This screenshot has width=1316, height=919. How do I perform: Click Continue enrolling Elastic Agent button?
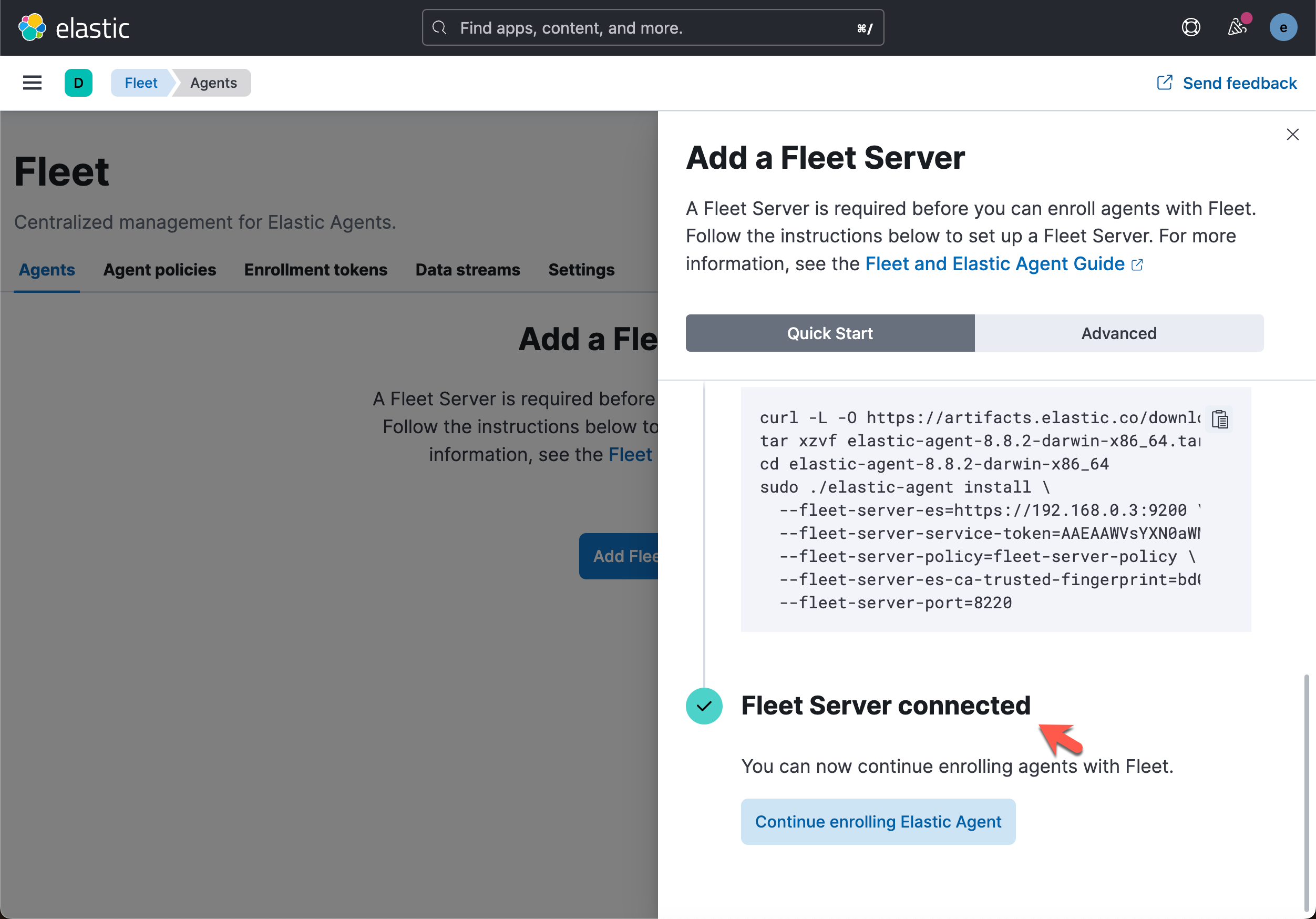click(878, 822)
